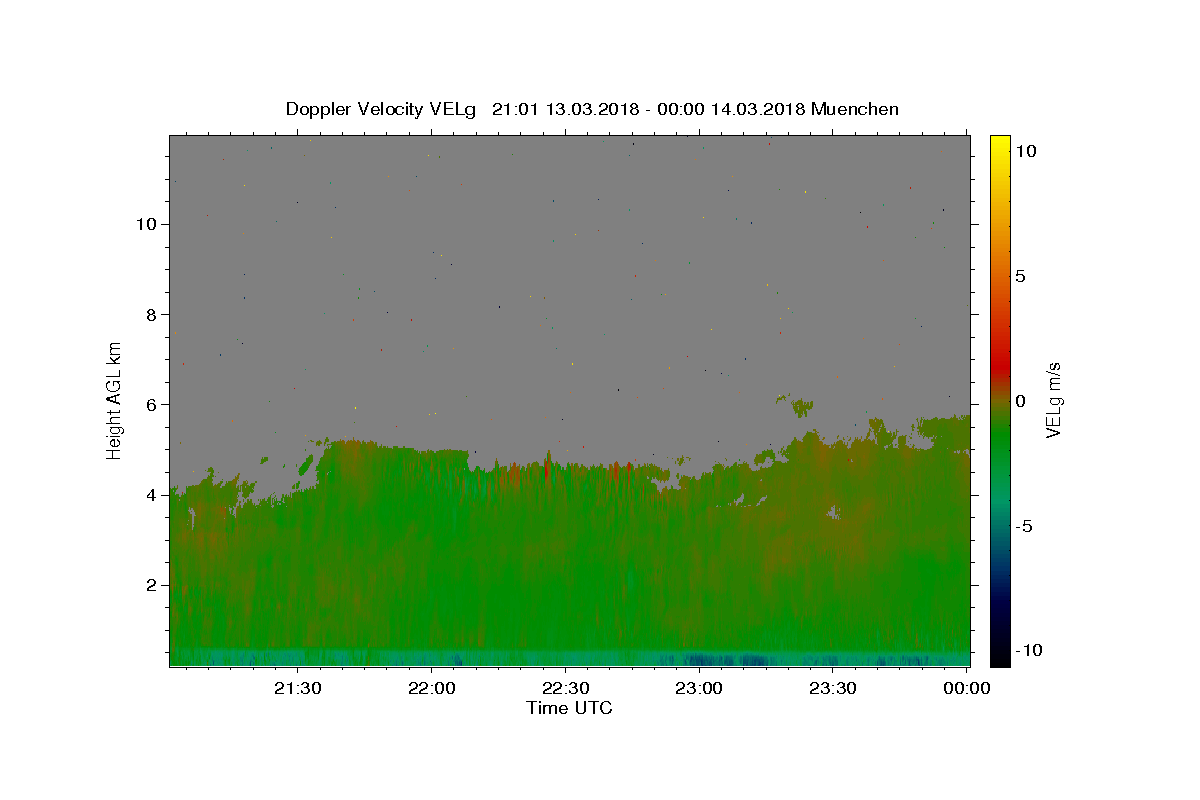The image size is (1200, 800).
Task: Click the 00:00 time tick label
Action: [967, 688]
